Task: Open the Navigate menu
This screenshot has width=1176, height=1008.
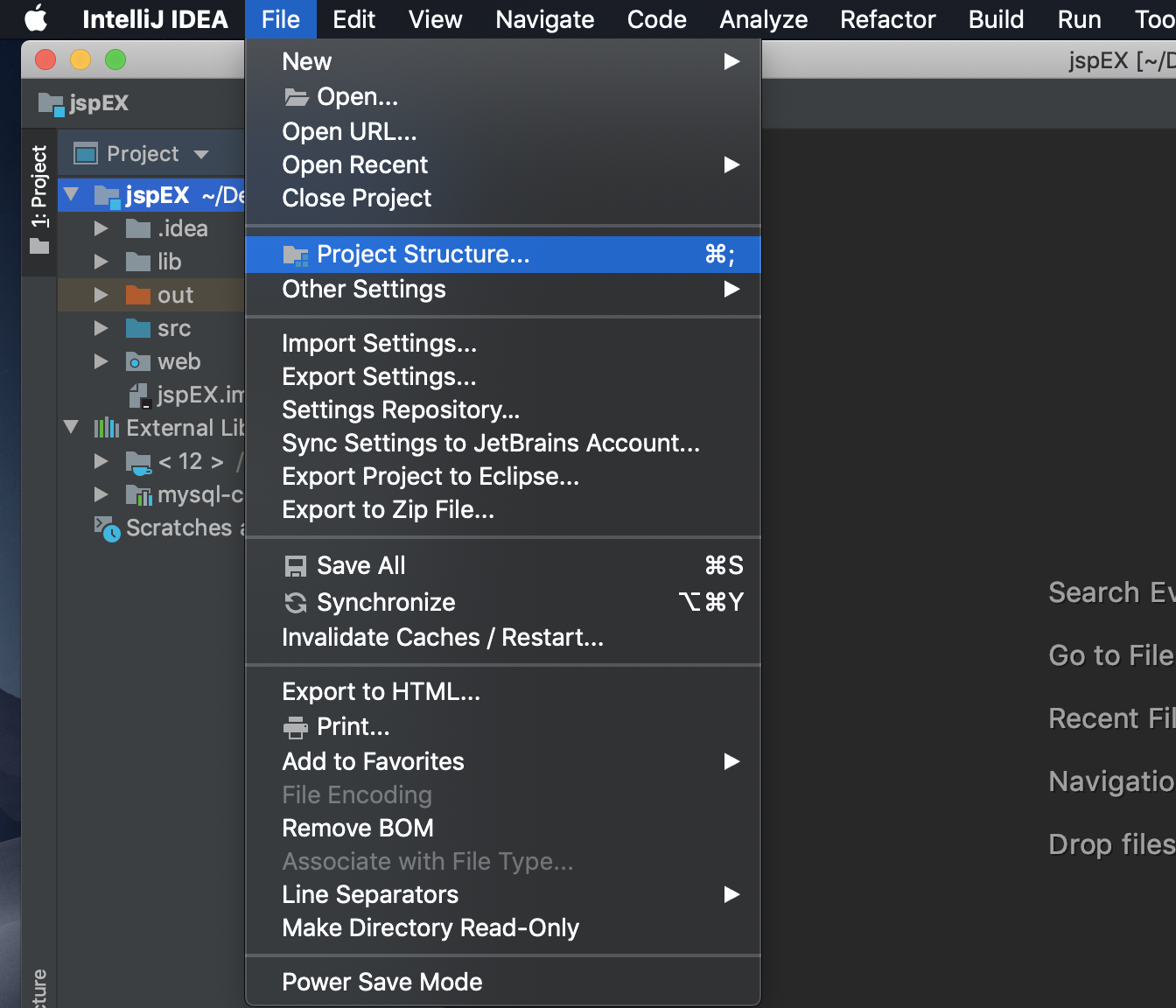Action: pos(544,19)
